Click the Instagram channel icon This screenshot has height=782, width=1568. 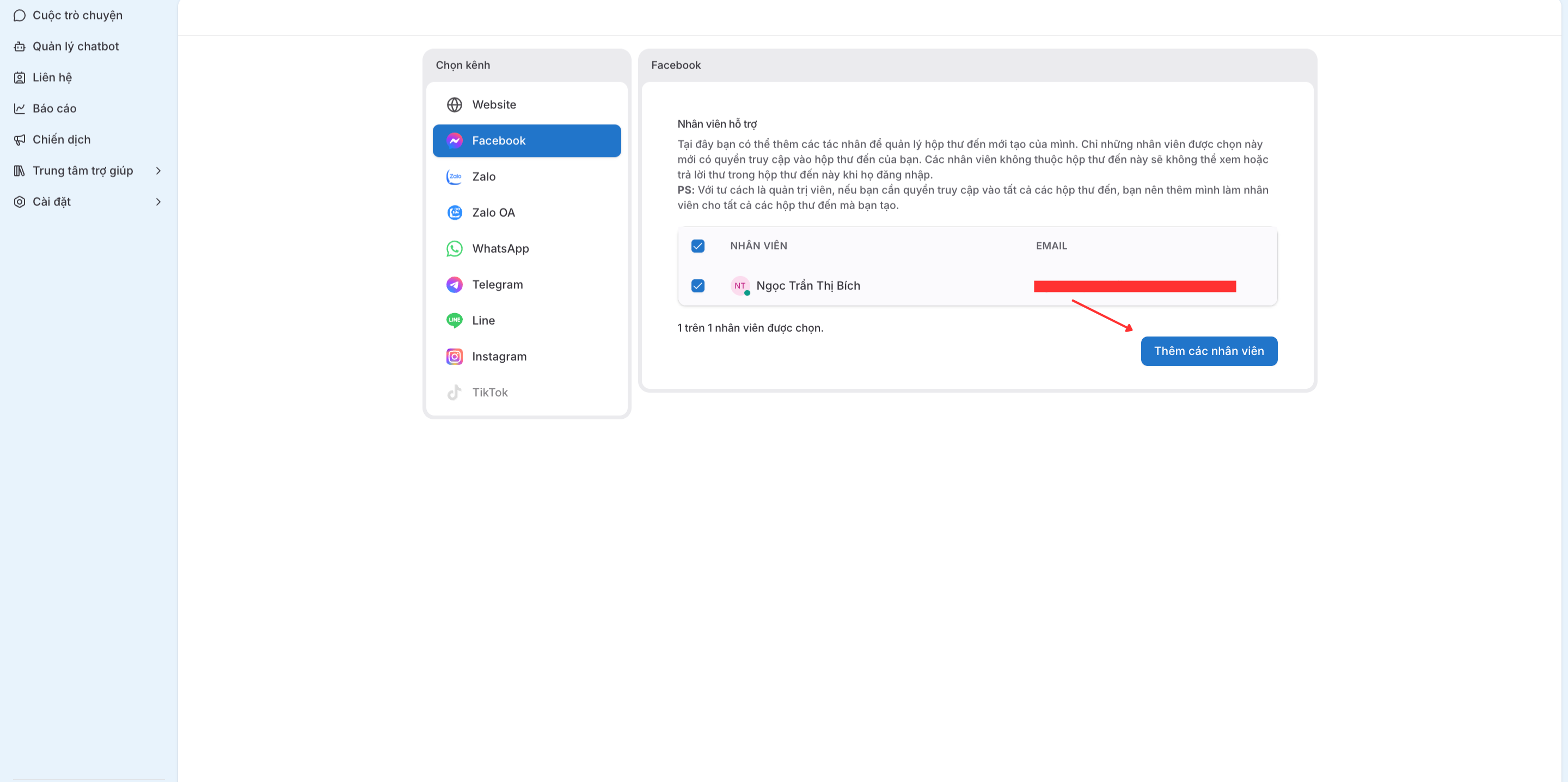coord(454,356)
